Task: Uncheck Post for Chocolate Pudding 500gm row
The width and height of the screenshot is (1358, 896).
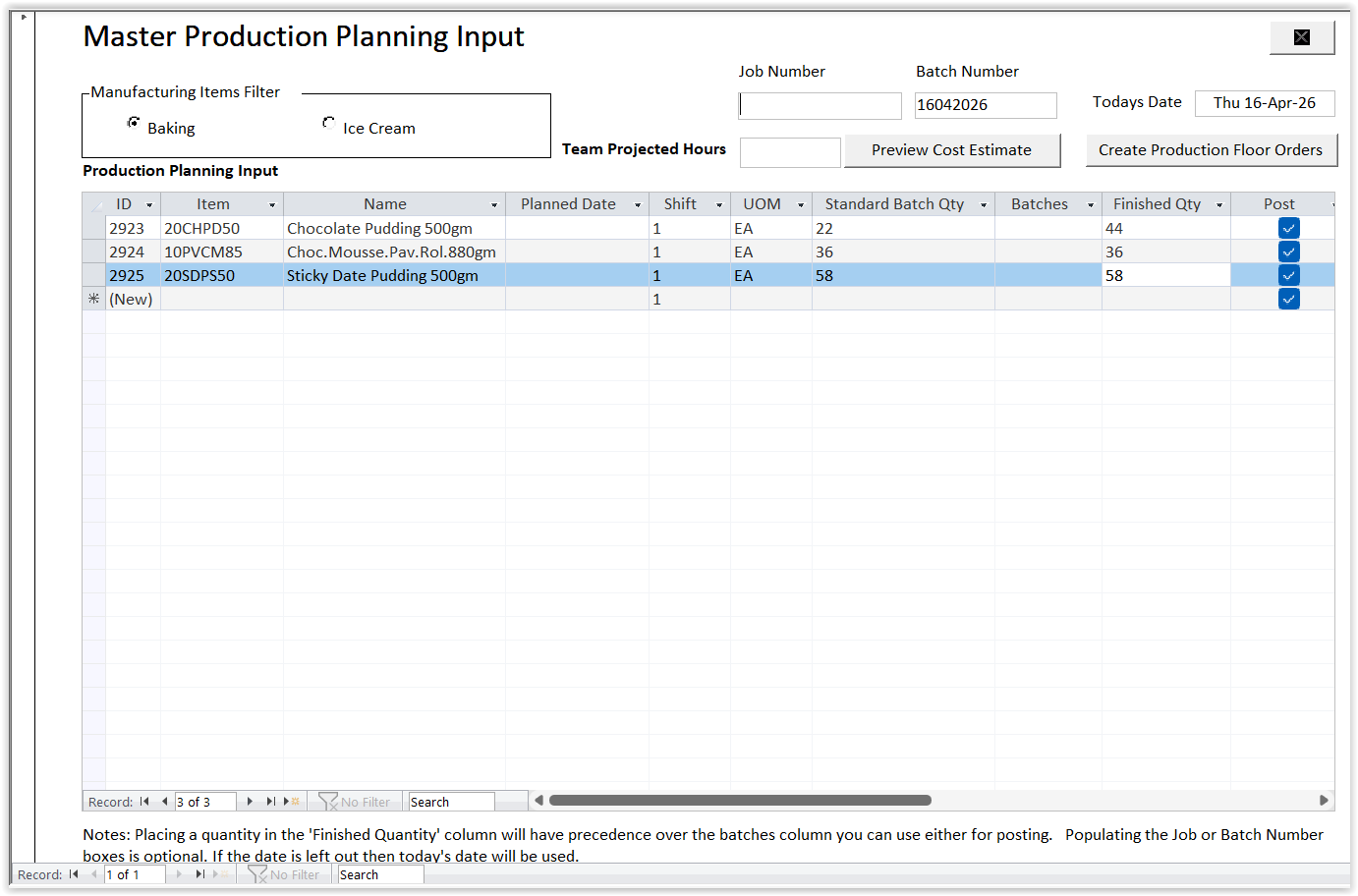Action: [x=1288, y=228]
